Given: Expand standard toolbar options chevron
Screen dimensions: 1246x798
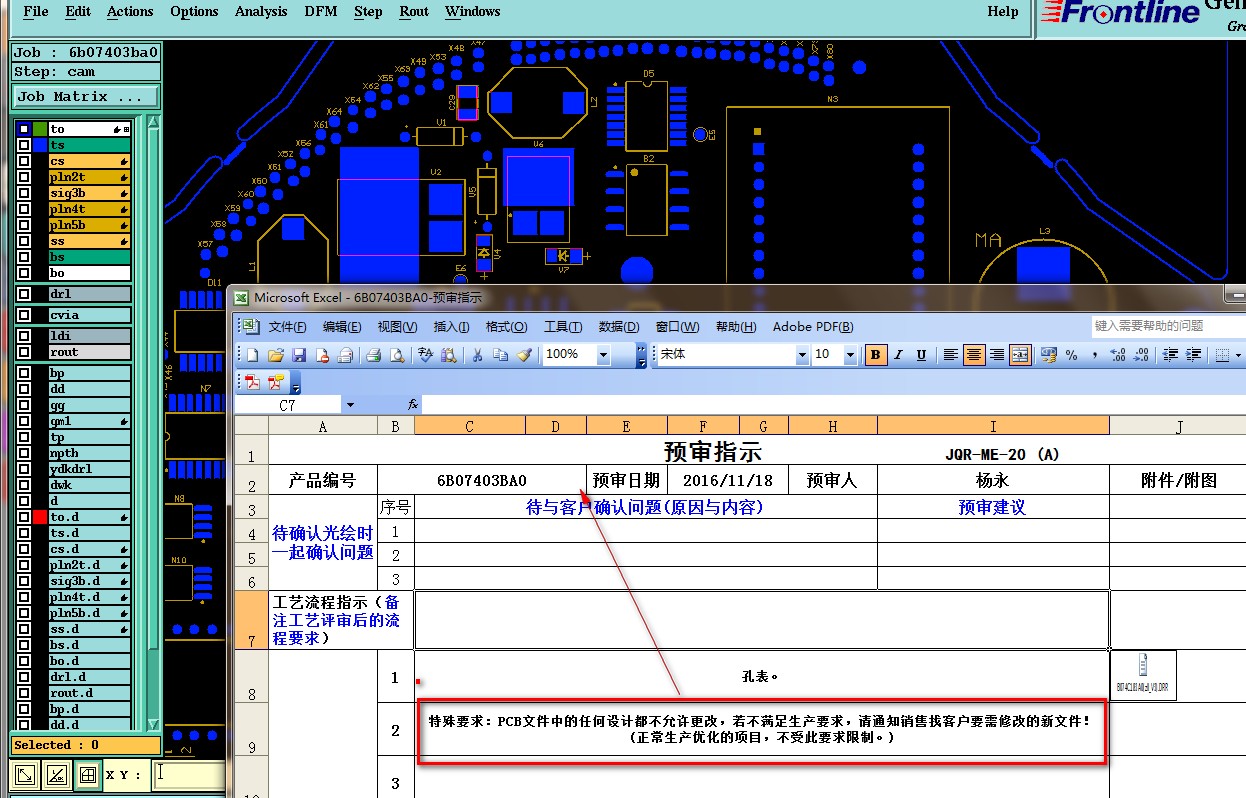Looking at the screenshot, I should click(x=641, y=355).
